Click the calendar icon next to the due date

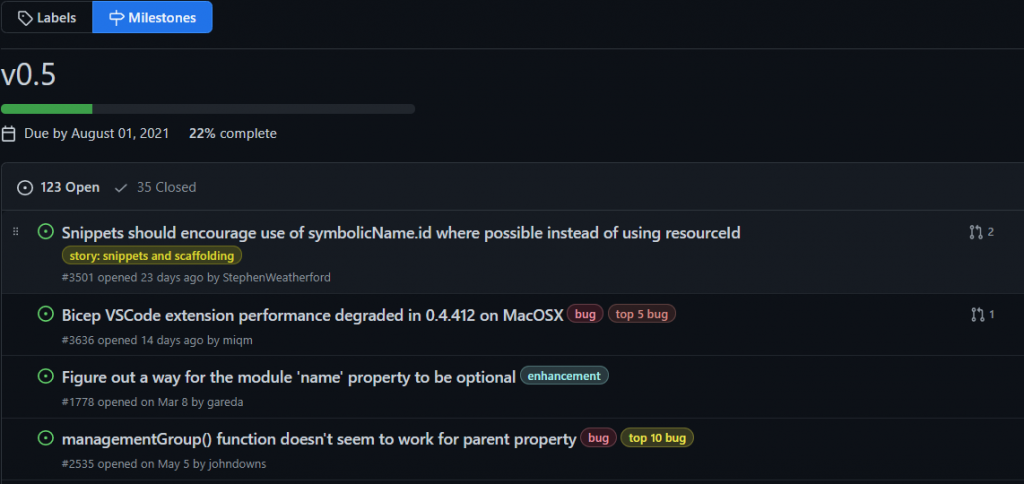pos(9,133)
